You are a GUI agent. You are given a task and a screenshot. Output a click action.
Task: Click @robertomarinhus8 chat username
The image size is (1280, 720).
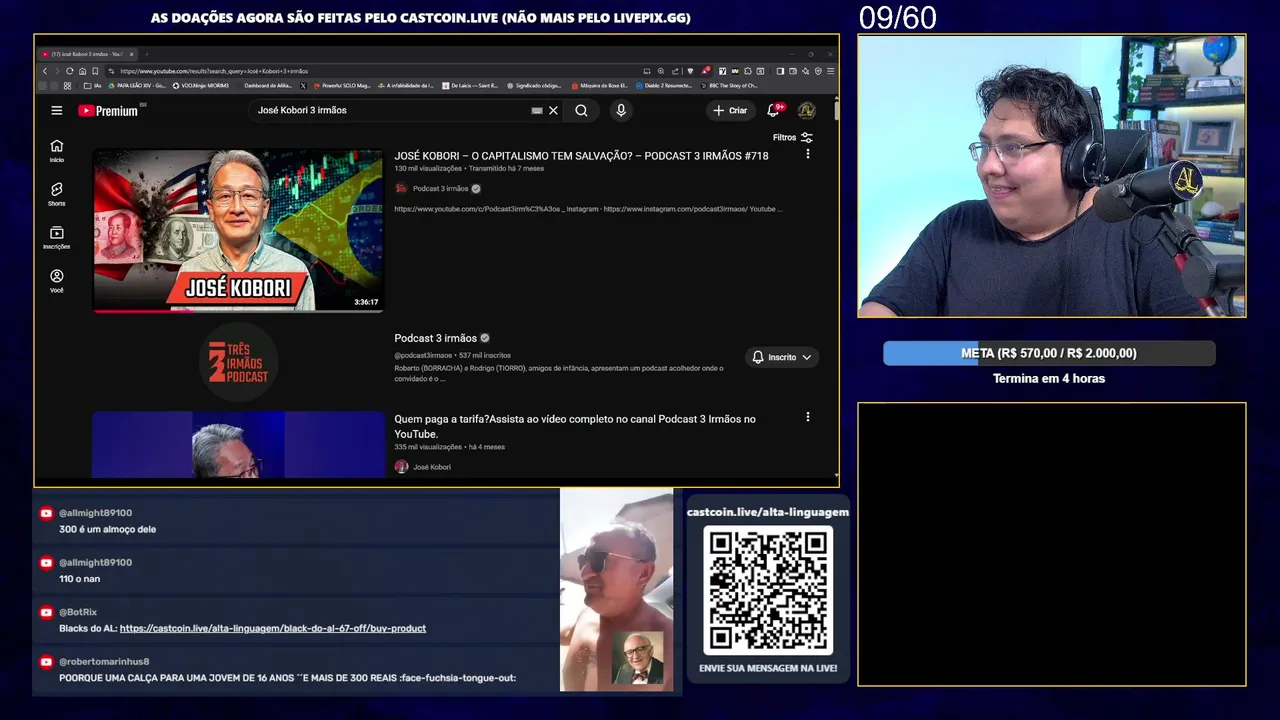tap(104, 661)
